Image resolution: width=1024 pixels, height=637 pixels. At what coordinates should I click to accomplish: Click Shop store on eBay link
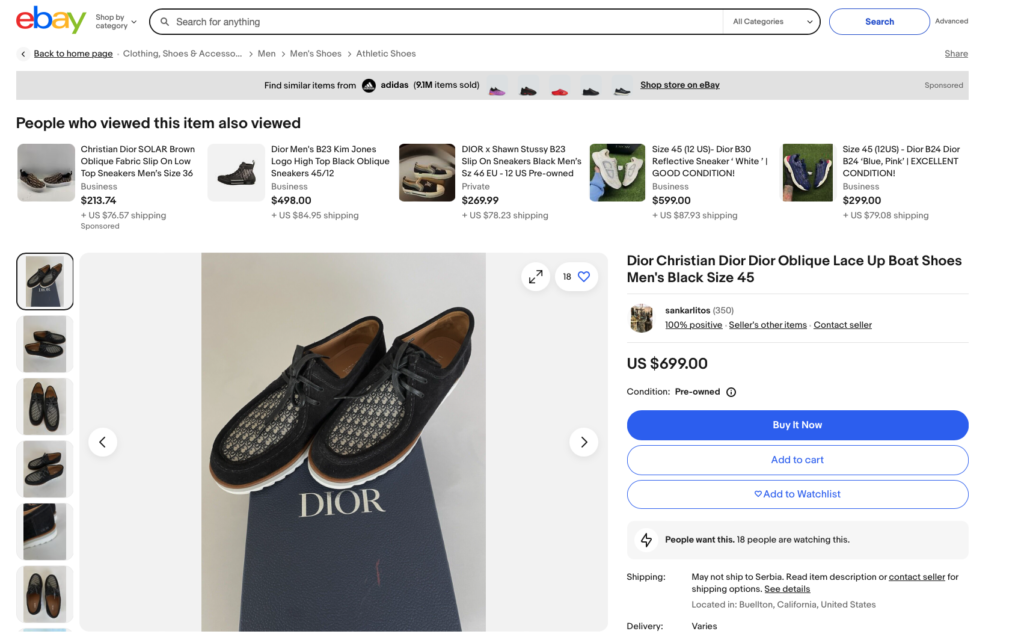coord(680,85)
